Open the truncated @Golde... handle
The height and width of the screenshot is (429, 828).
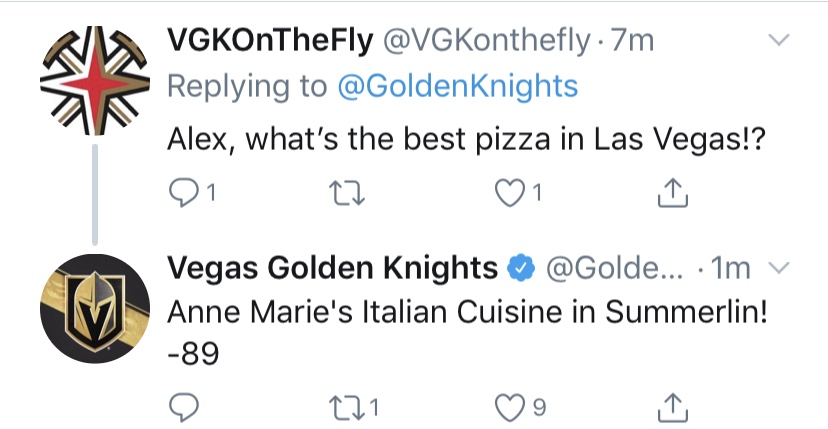pyautogui.click(x=615, y=268)
